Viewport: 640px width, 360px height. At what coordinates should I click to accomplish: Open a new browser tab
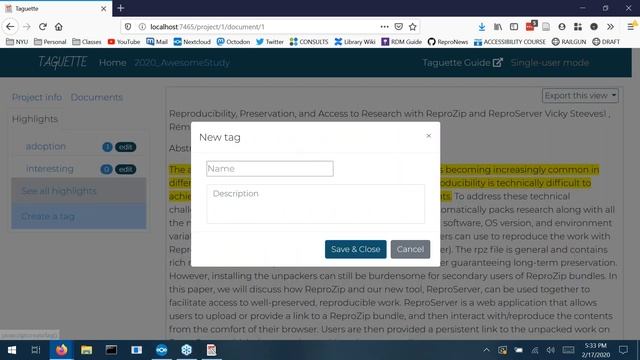coord(121,8)
